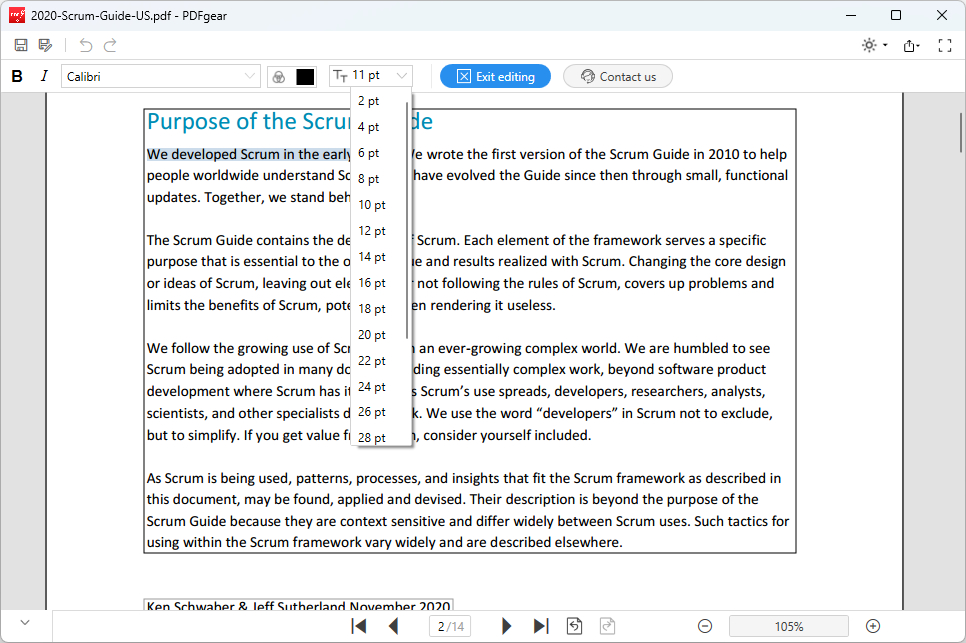Choose 24 pt font size option

(x=372, y=387)
